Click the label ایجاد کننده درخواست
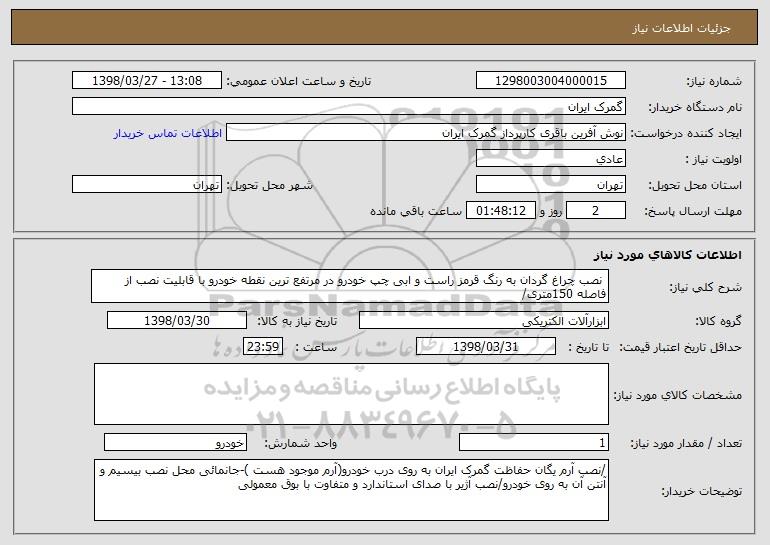The image size is (770, 545). pyautogui.click(x=686, y=133)
